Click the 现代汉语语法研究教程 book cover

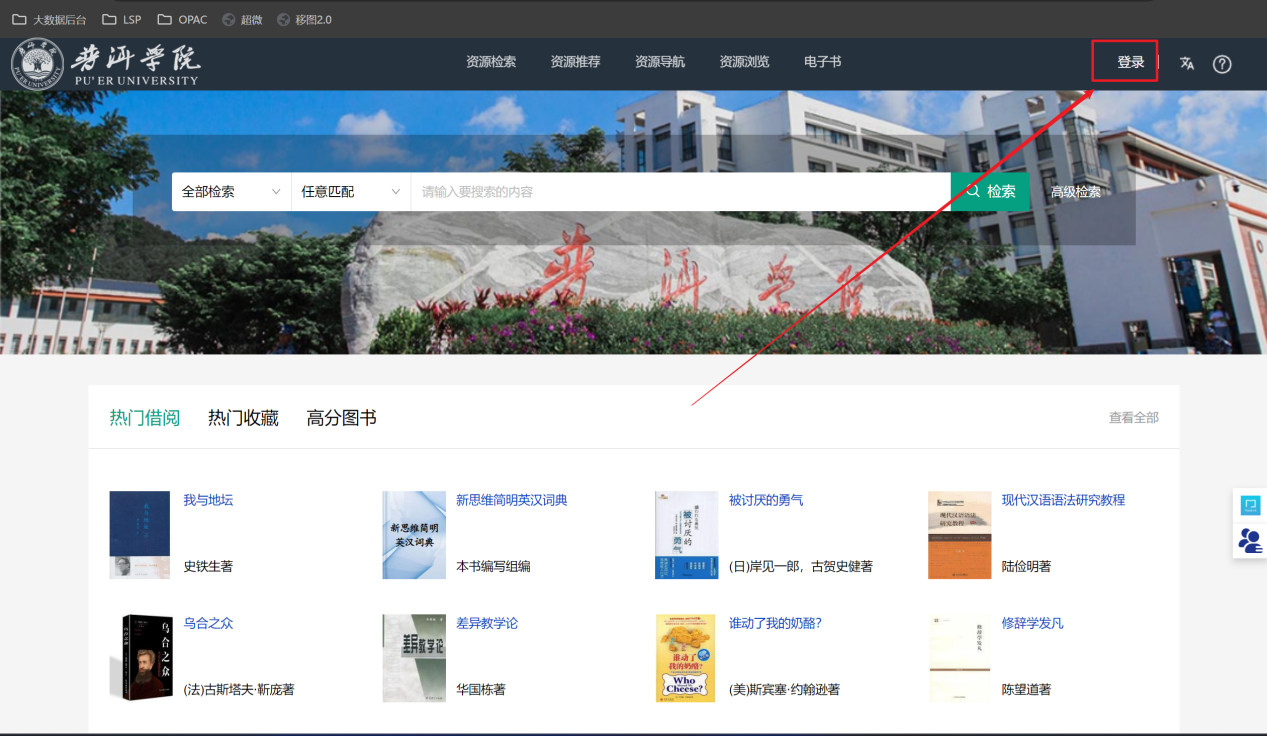pyautogui.click(x=960, y=535)
